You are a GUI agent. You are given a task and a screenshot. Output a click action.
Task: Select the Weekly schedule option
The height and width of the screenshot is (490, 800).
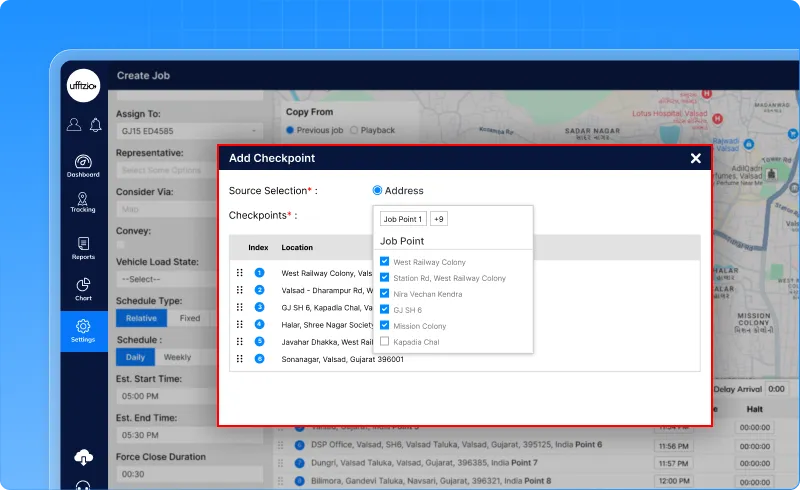(177, 357)
